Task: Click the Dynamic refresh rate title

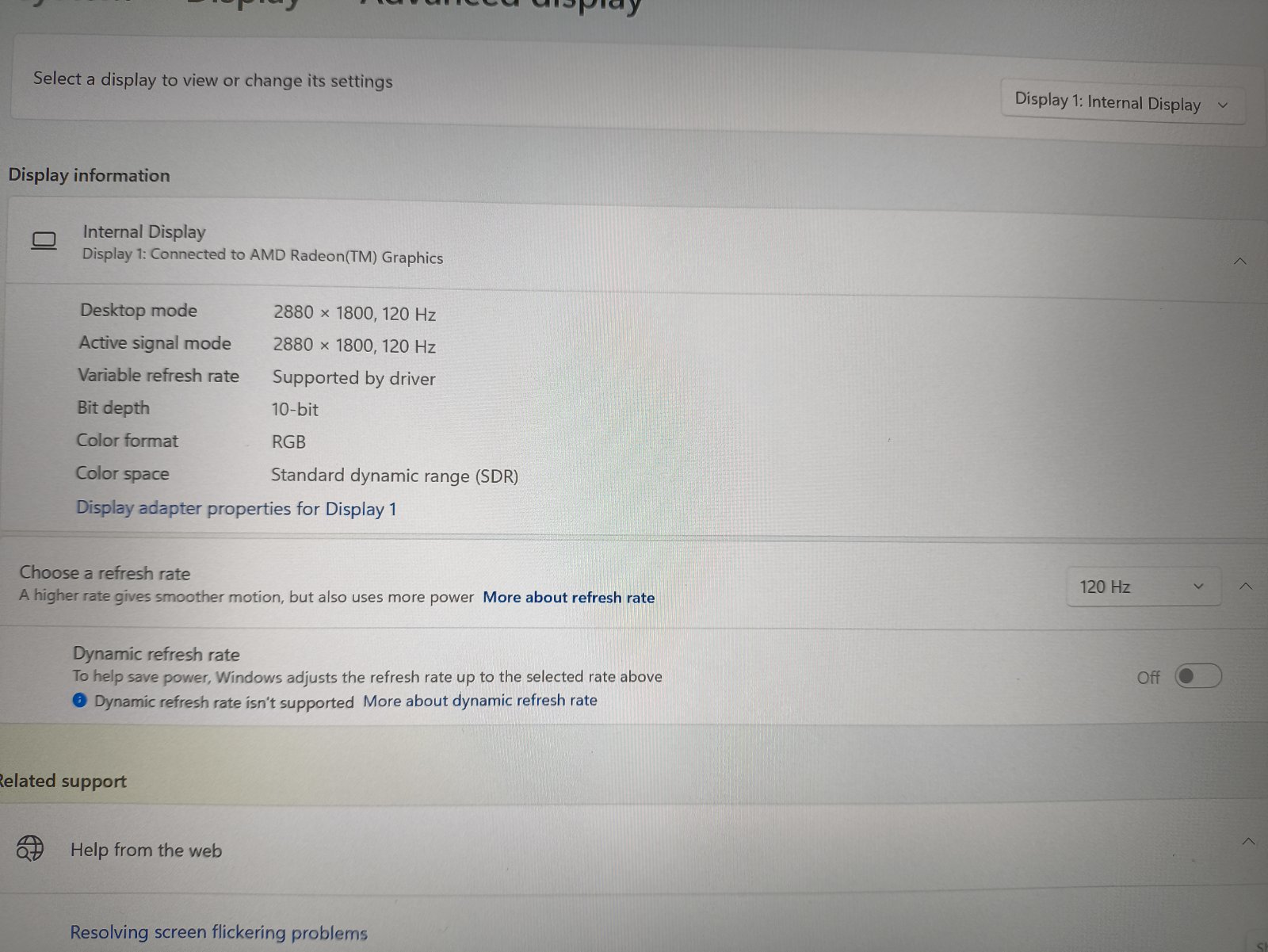Action: pos(156,654)
